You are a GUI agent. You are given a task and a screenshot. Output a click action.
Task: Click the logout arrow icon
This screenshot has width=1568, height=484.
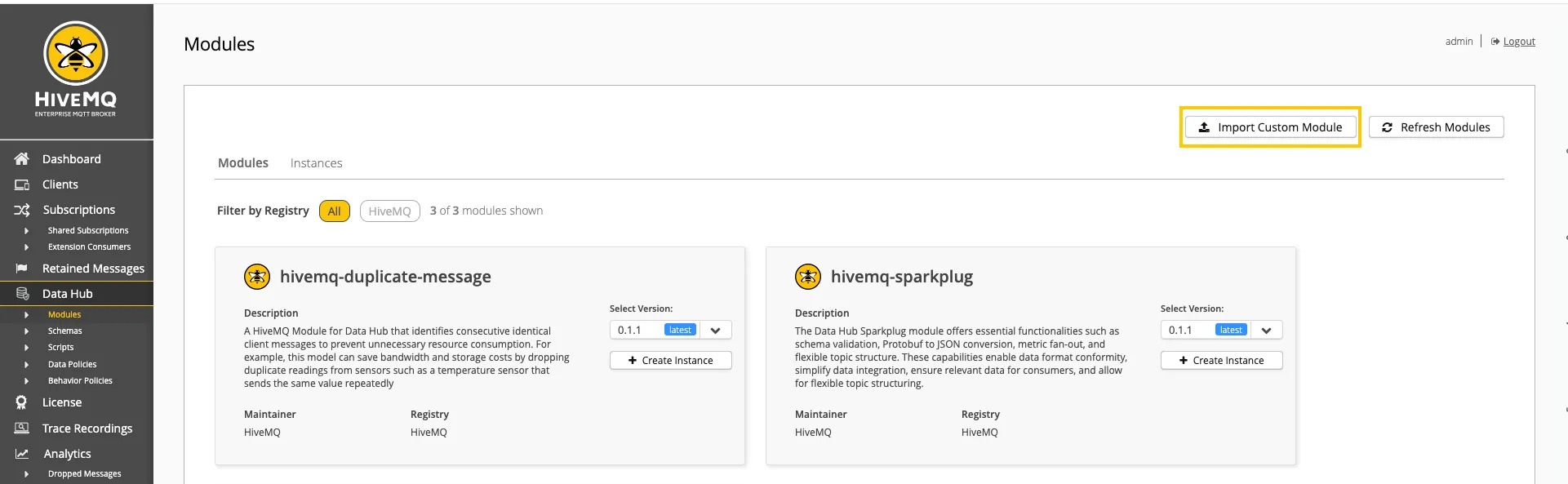pyautogui.click(x=1495, y=42)
